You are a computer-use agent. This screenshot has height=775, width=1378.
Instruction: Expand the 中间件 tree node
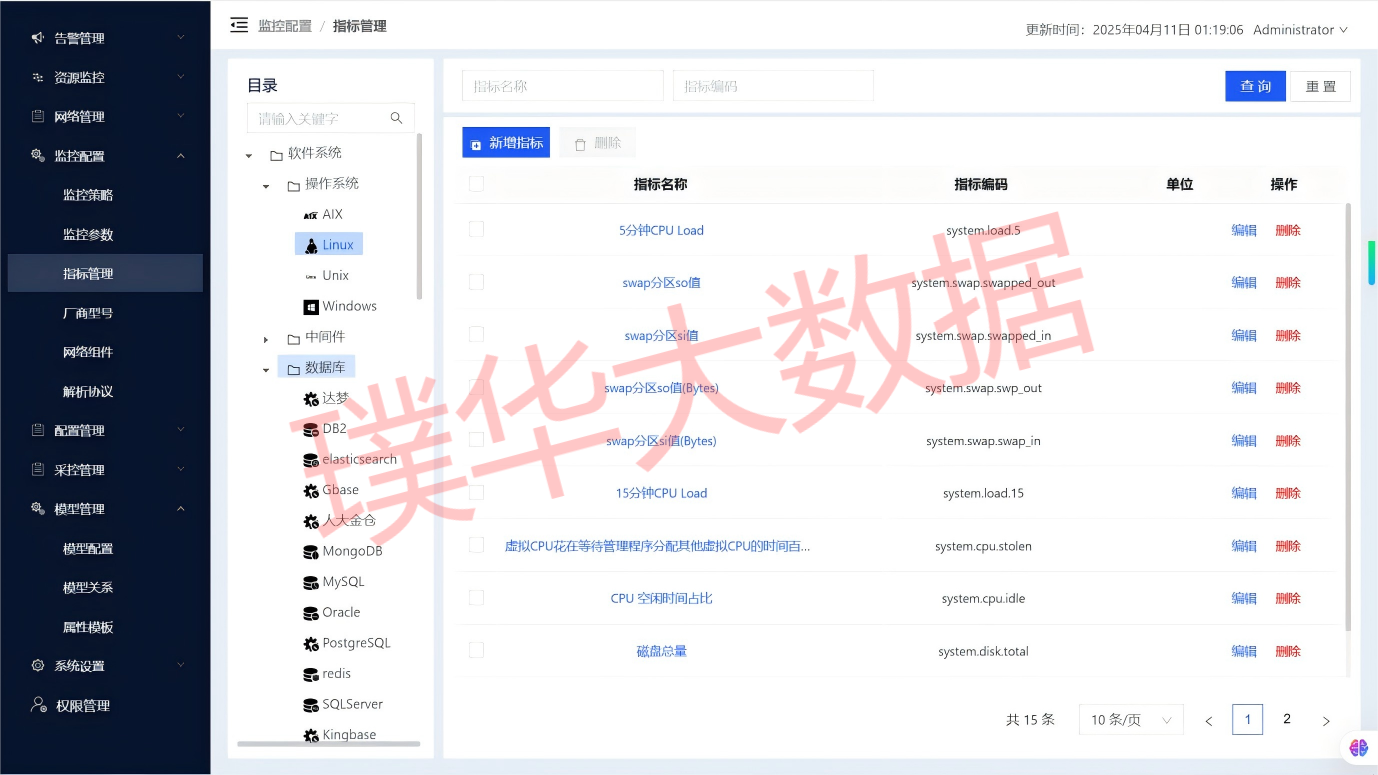pyautogui.click(x=266, y=339)
